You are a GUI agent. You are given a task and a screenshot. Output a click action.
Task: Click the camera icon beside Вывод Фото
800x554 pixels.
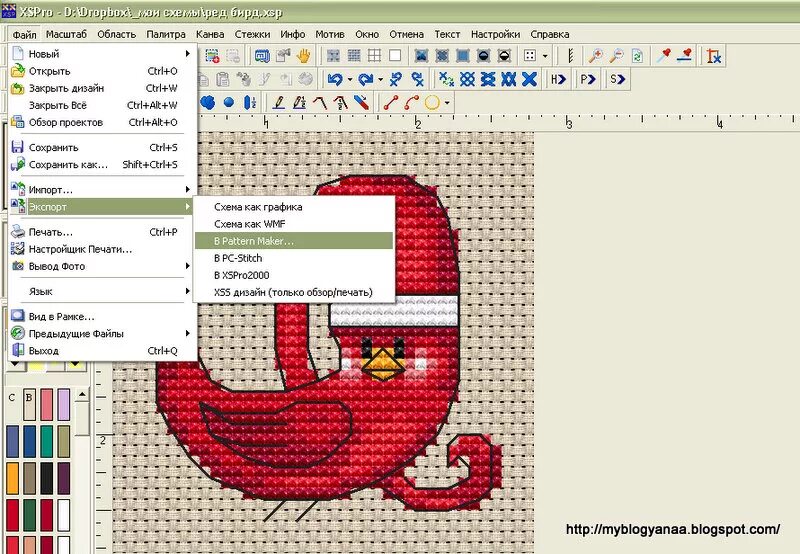18,266
